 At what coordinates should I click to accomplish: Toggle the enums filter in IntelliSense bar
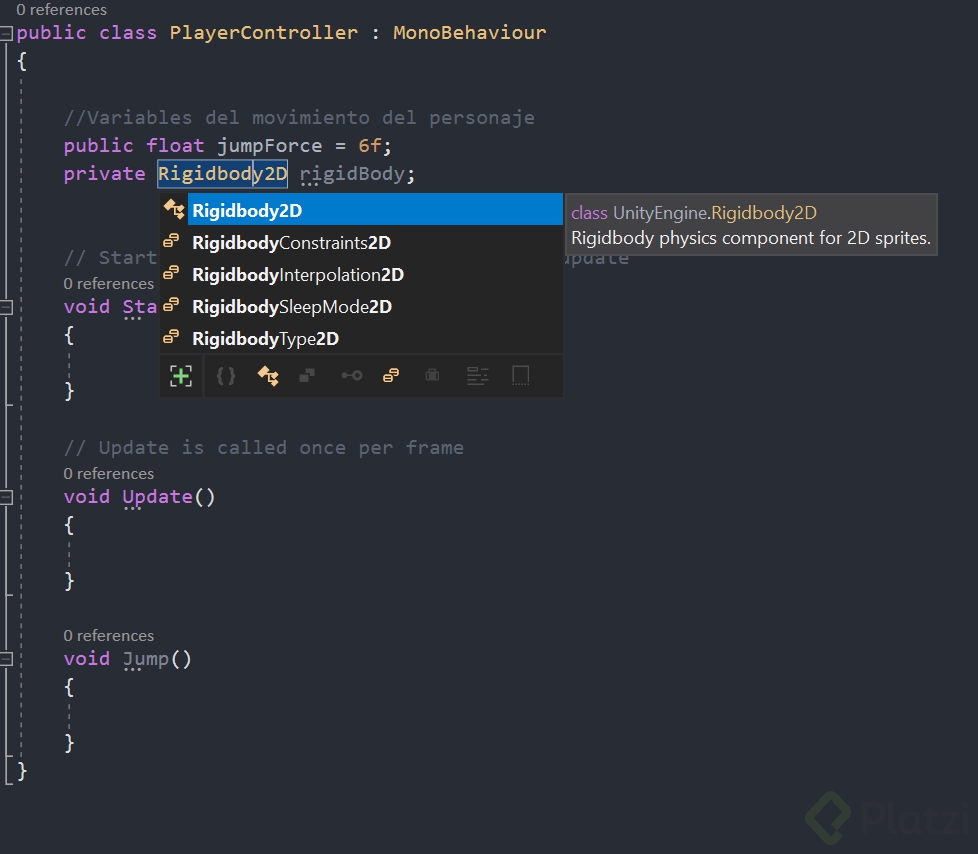point(391,376)
